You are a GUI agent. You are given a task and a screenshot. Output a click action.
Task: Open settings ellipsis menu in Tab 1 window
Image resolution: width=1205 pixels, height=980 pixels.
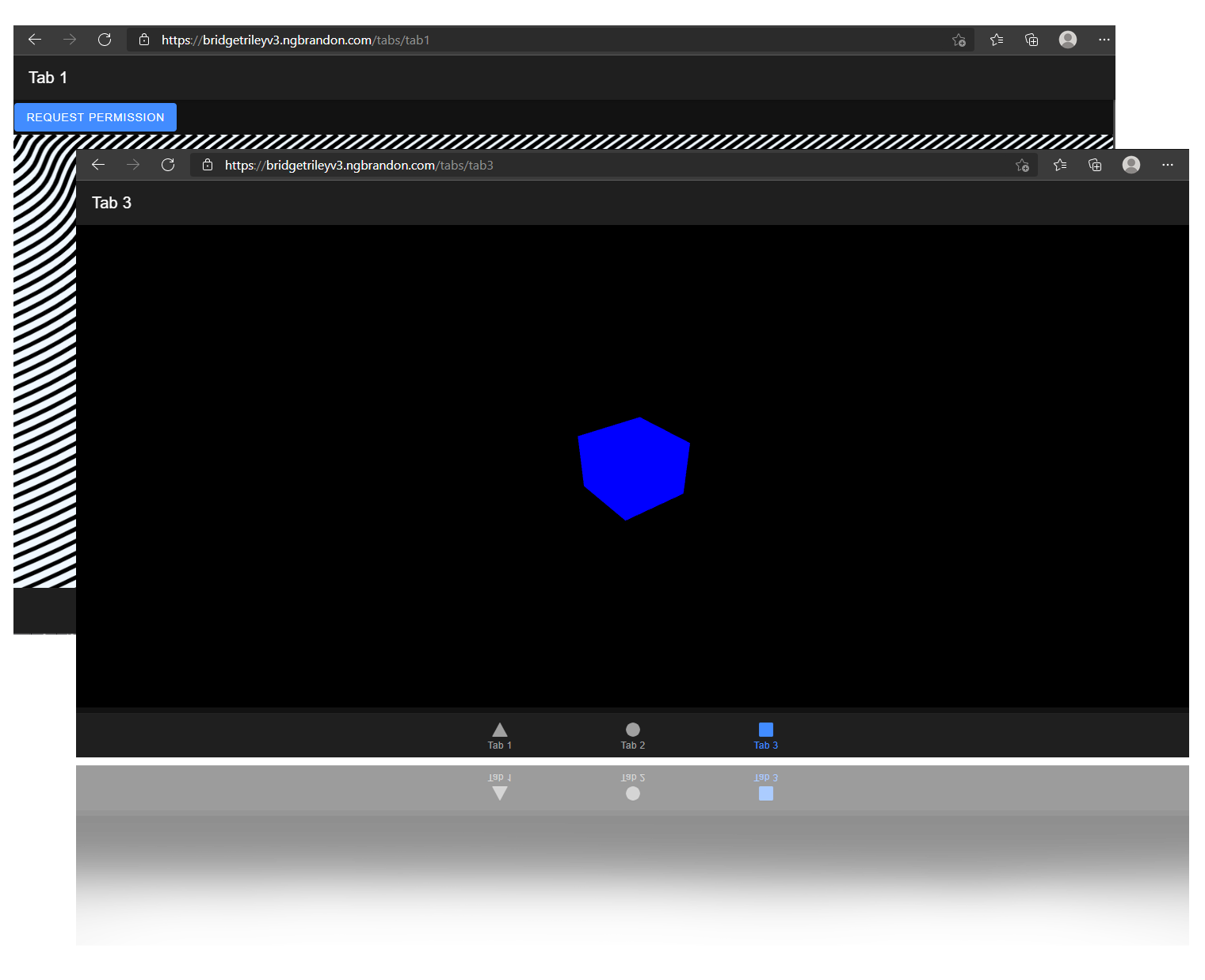pos(1104,40)
